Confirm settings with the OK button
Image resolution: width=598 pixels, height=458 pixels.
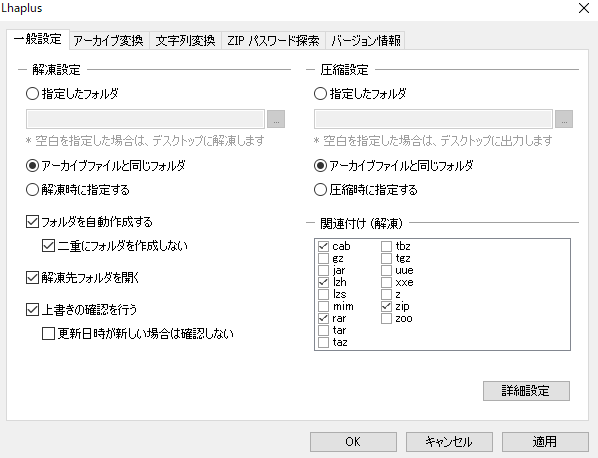[x=353, y=442]
